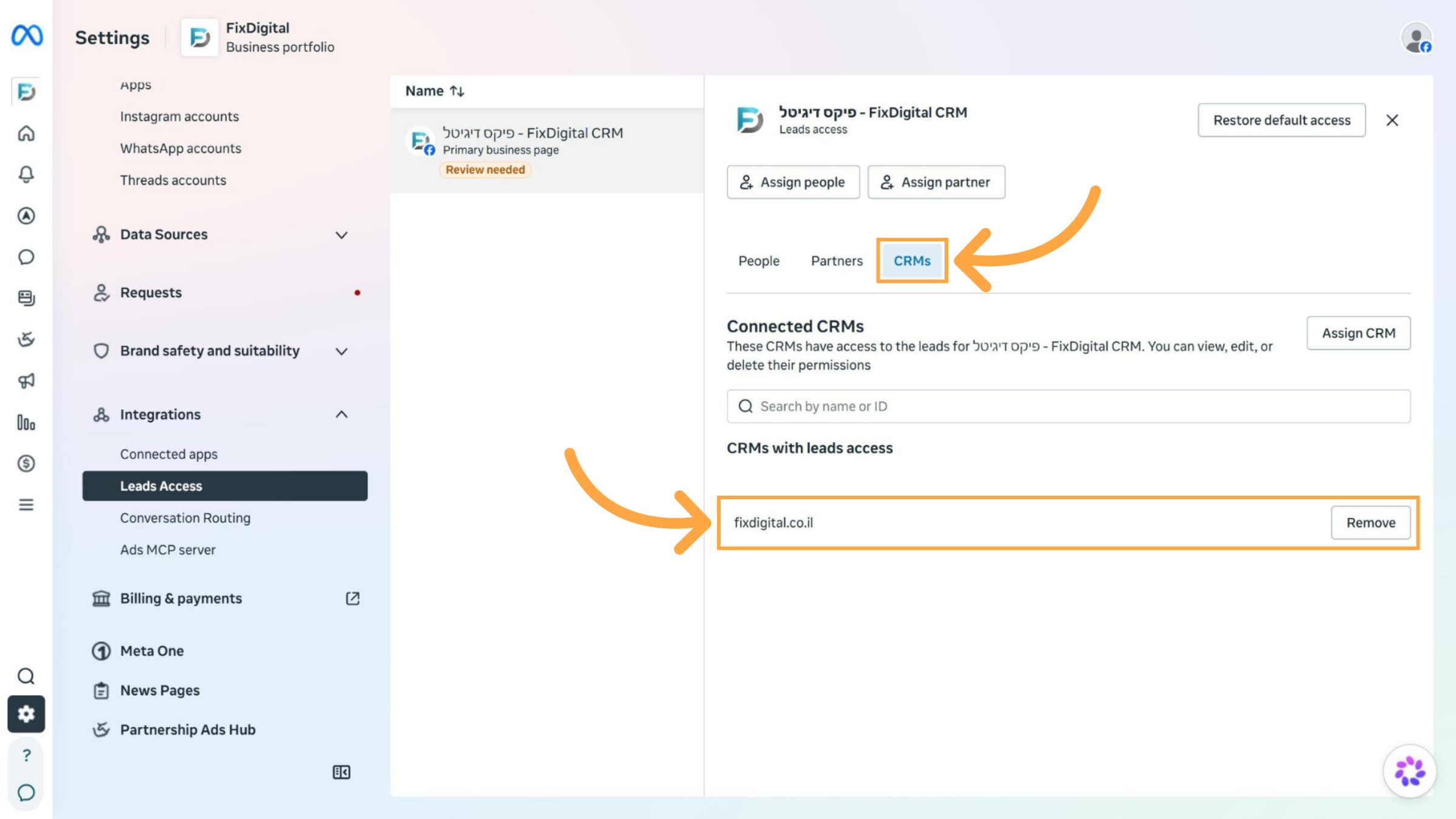Focus the Search by name or ID field
The image size is (1456, 819).
pyautogui.click(x=1068, y=406)
